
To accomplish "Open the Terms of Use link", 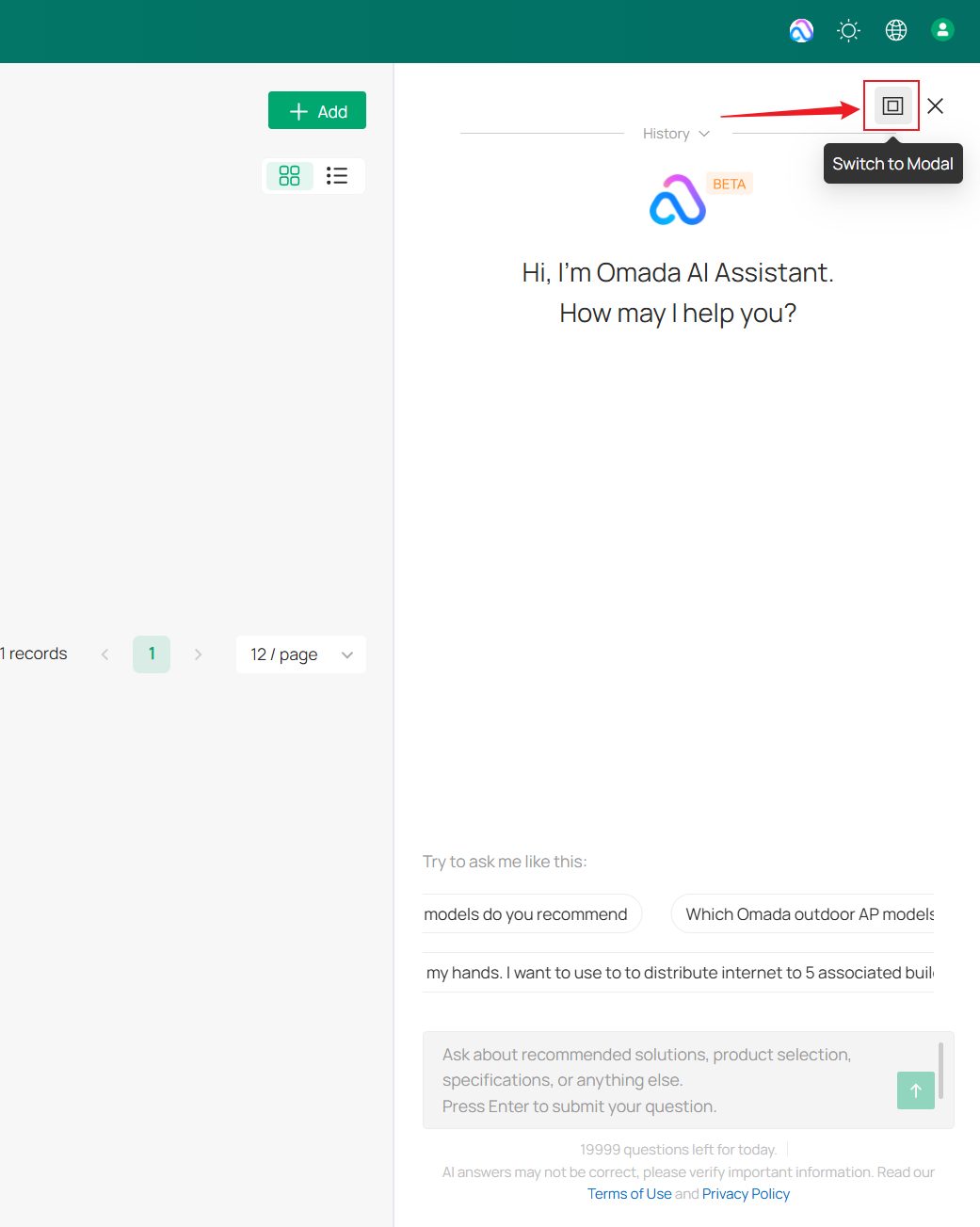I will [x=630, y=1194].
